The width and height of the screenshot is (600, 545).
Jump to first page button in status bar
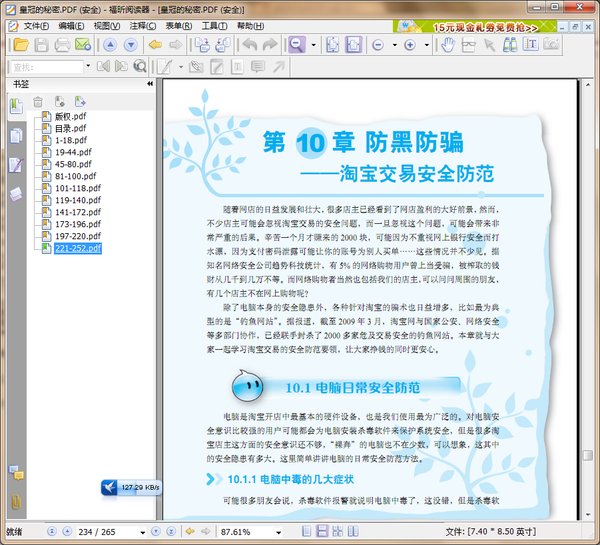pyautogui.click(x=52, y=531)
